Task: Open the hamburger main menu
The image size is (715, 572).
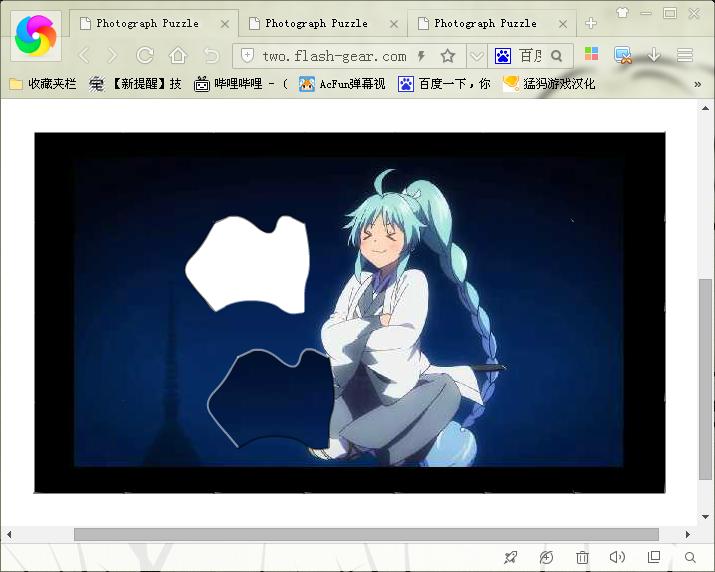Action: [685, 56]
